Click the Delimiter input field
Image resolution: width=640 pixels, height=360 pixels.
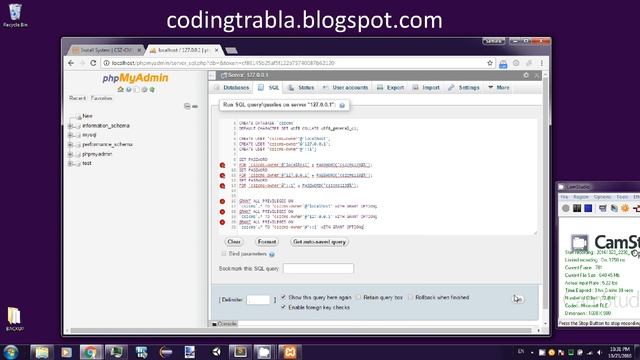258,300
